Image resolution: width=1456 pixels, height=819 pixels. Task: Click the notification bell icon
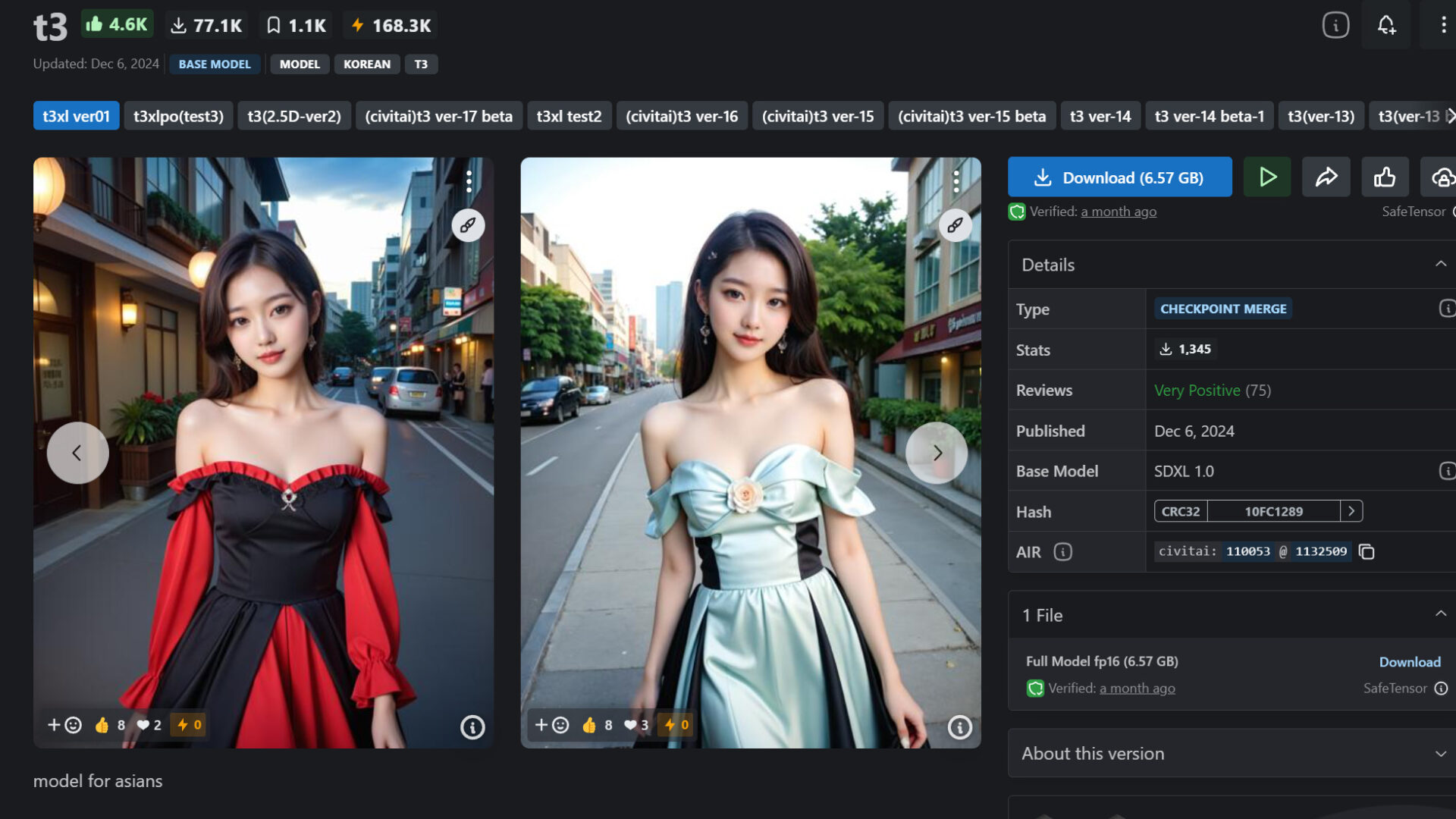click(x=1386, y=25)
